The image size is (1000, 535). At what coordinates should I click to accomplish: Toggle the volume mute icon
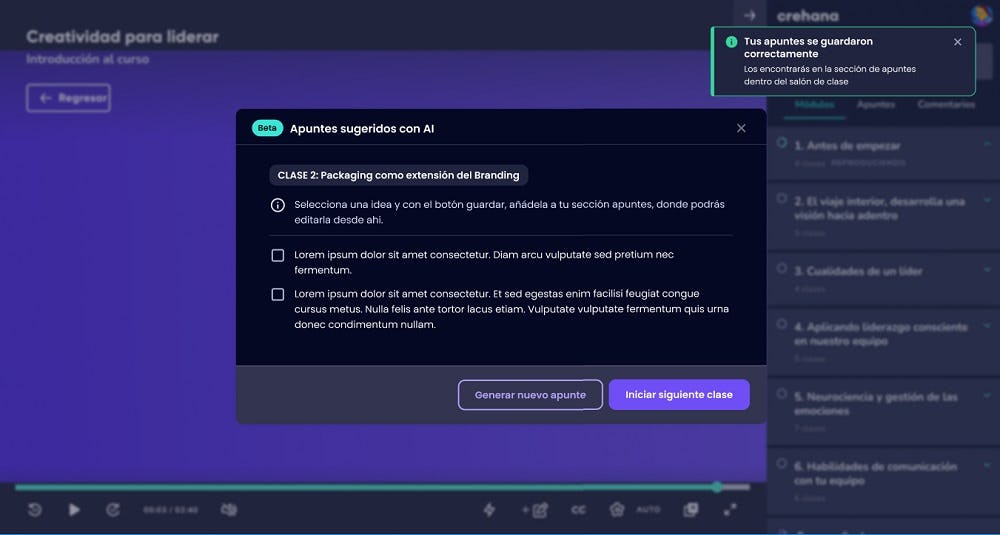[x=228, y=509]
